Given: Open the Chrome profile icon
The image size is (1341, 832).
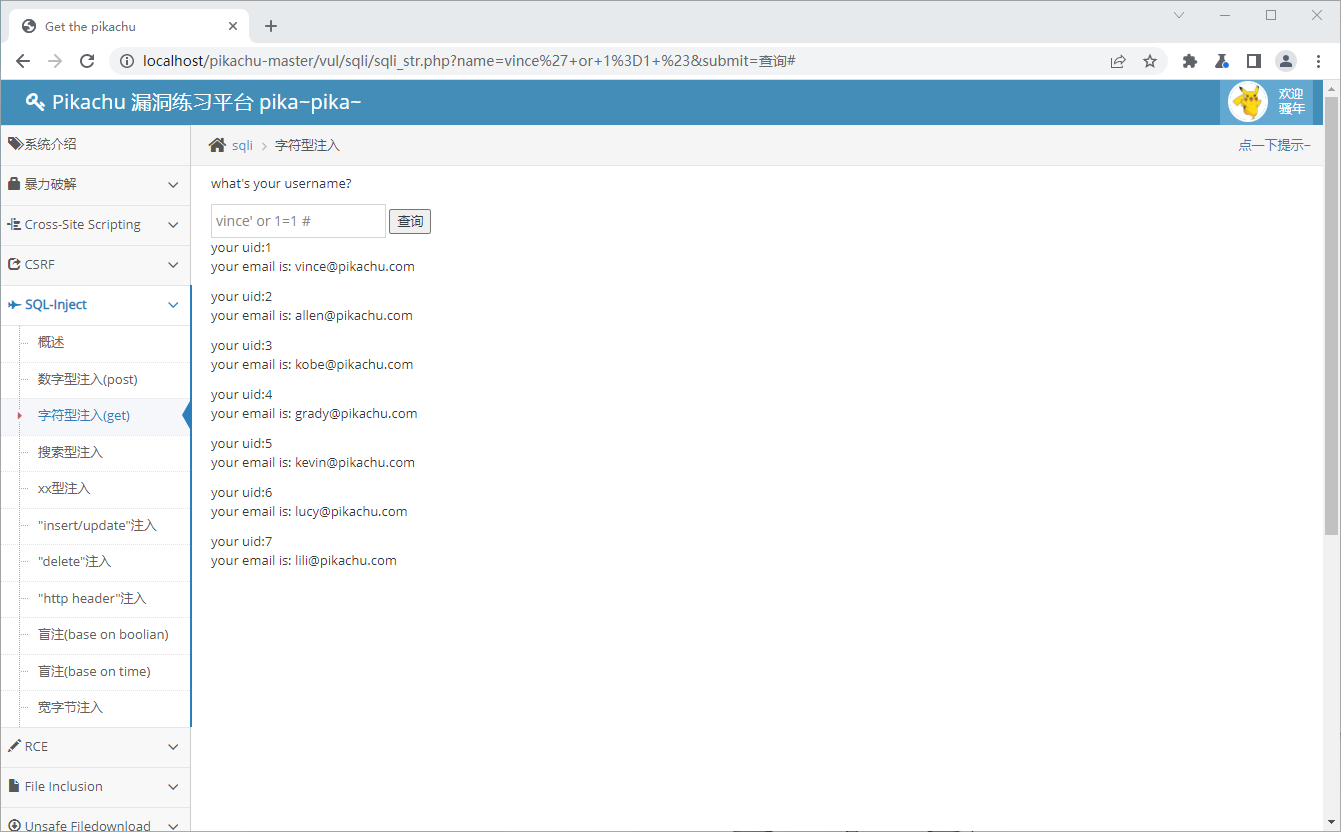Looking at the screenshot, I should (1285, 61).
